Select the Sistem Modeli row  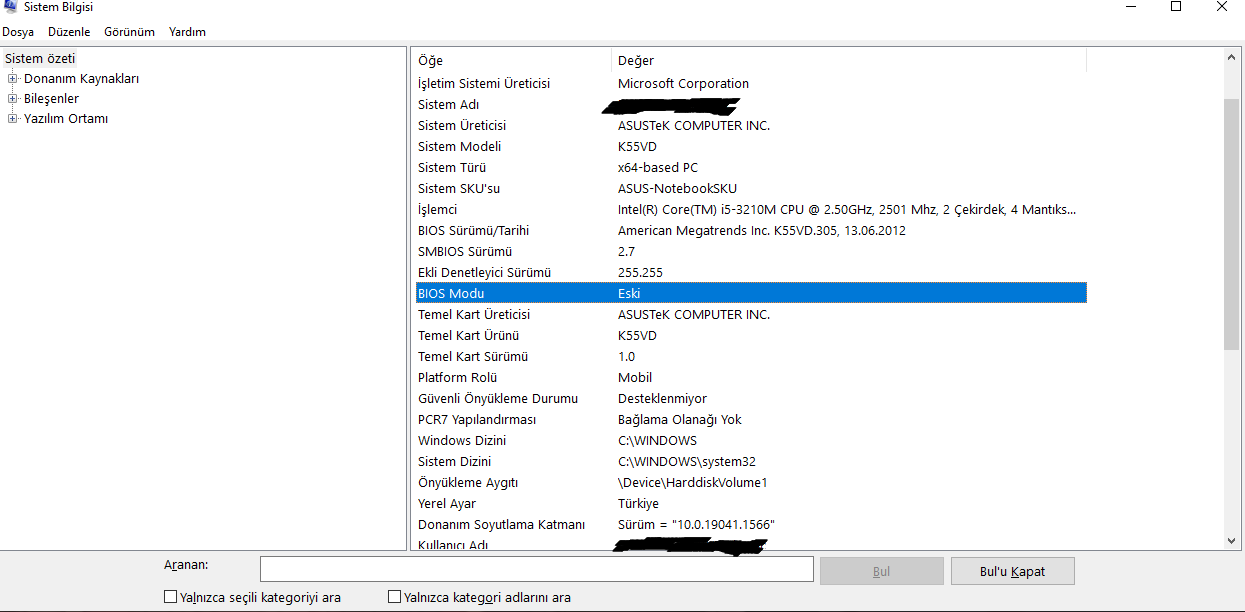tap(751, 146)
